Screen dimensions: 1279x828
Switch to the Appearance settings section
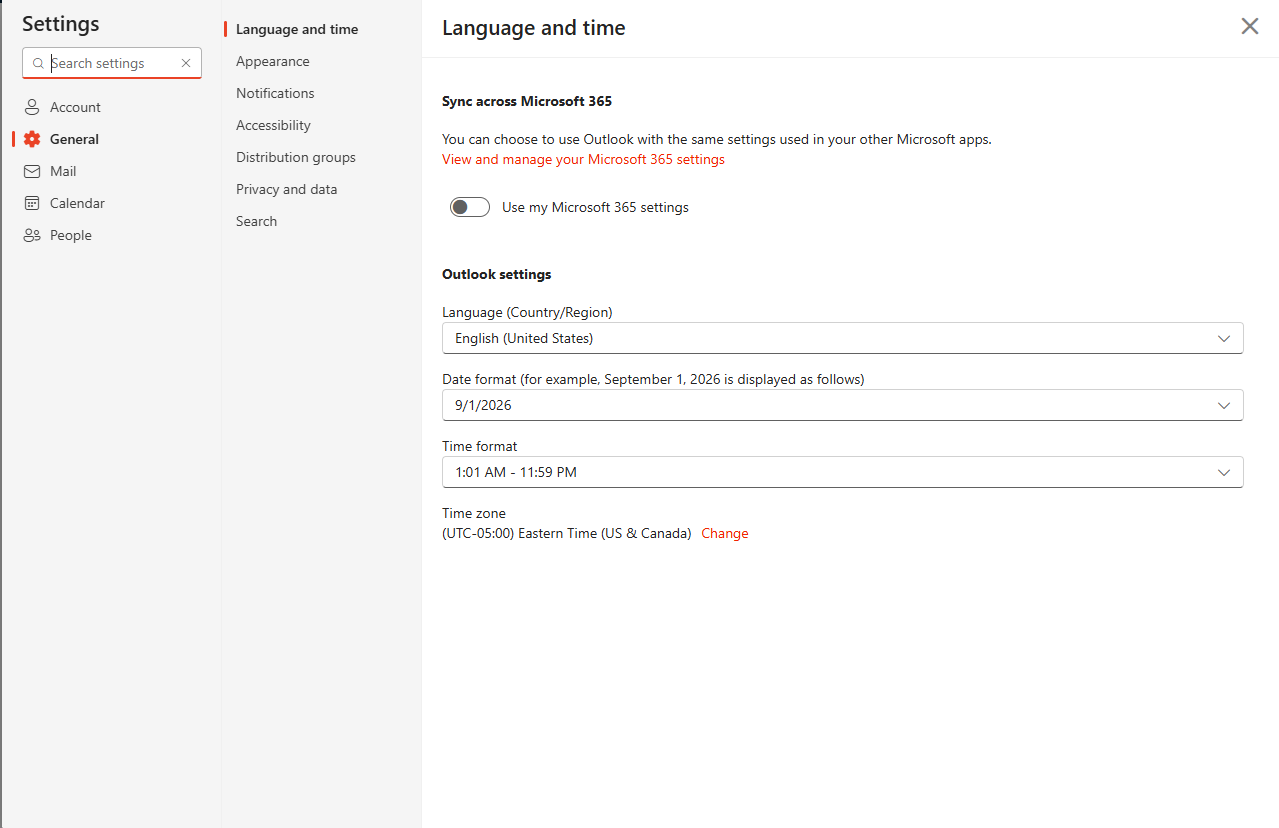[272, 61]
